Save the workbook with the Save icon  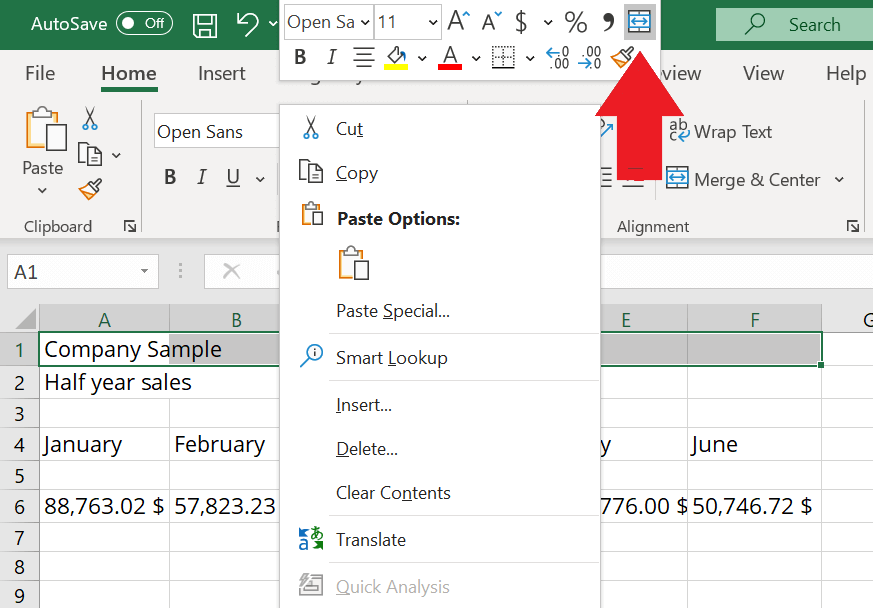(205, 23)
